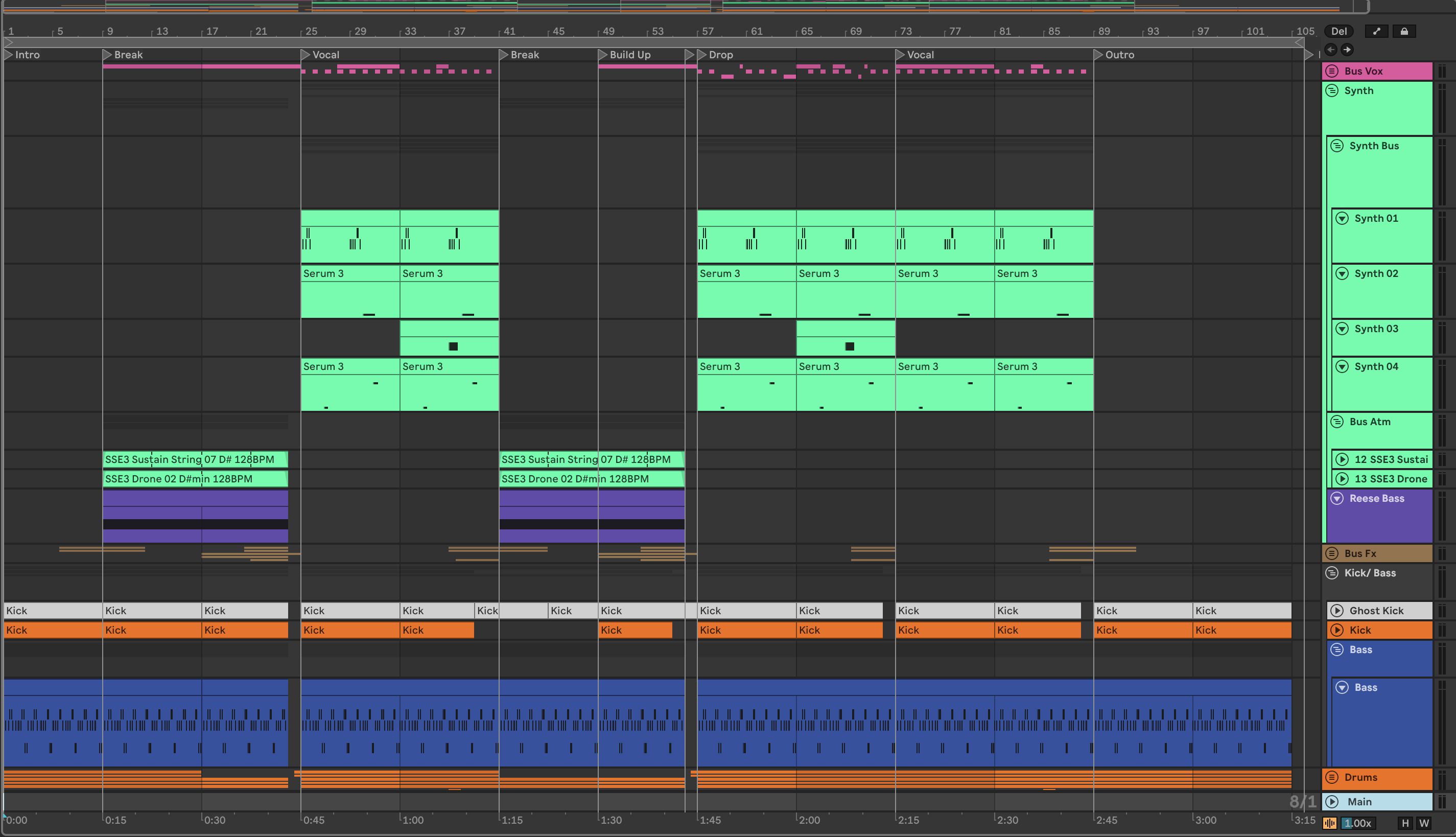Image resolution: width=1456 pixels, height=837 pixels.
Task: Click the Drums group track icon
Action: [x=1332, y=777]
